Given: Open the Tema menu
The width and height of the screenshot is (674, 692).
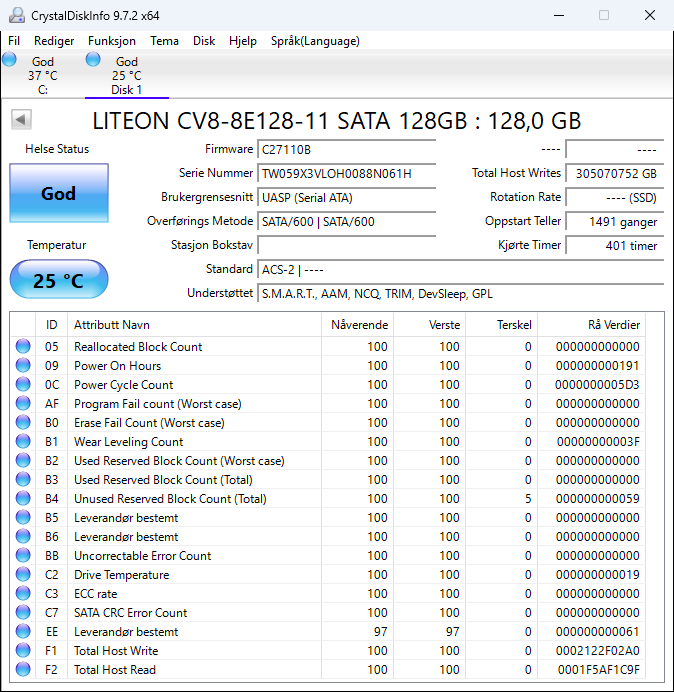Looking at the screenshot, I should (x=164, y=41).
